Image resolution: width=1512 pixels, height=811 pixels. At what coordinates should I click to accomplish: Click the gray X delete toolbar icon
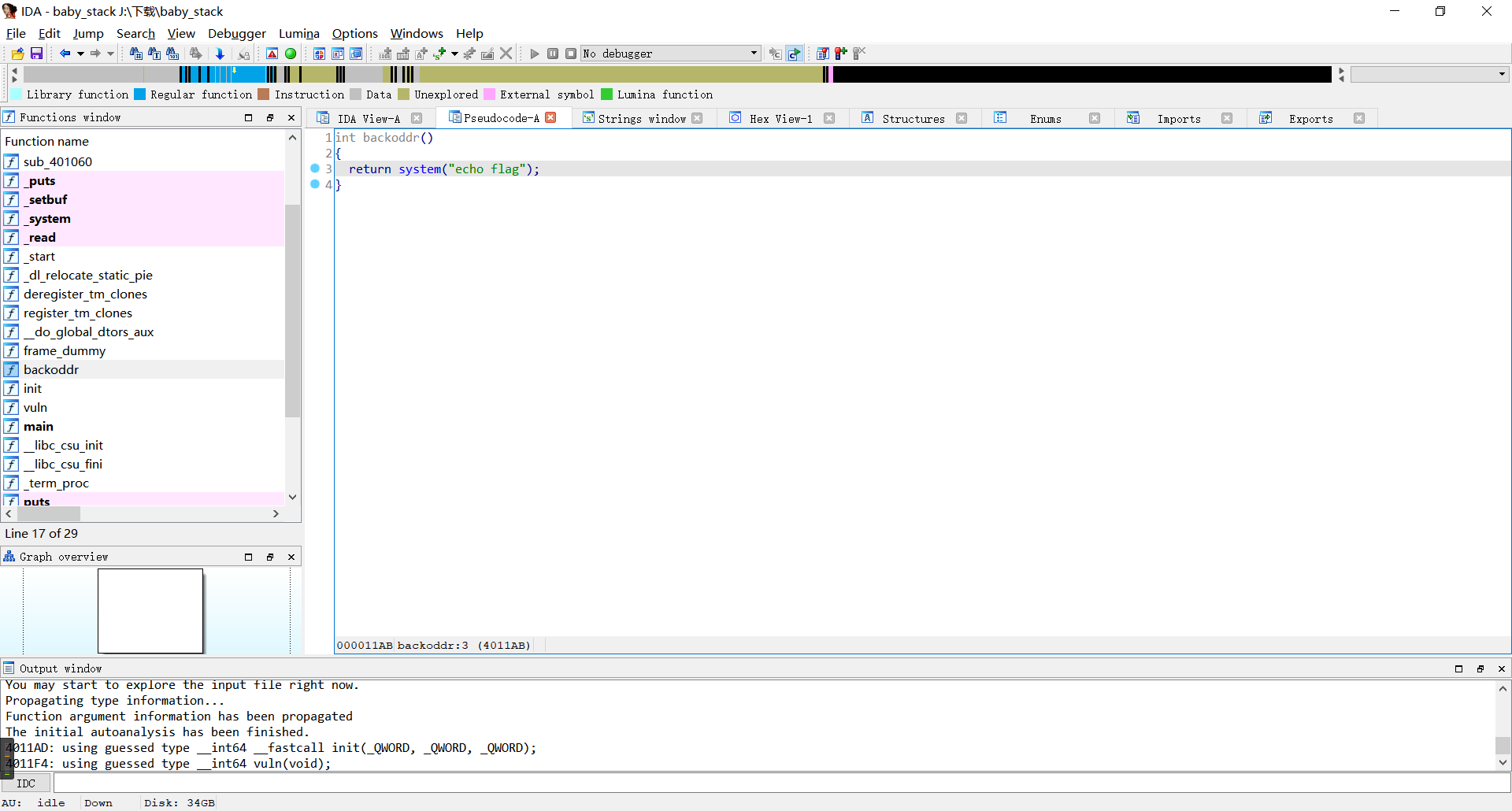tap(506, 54)
